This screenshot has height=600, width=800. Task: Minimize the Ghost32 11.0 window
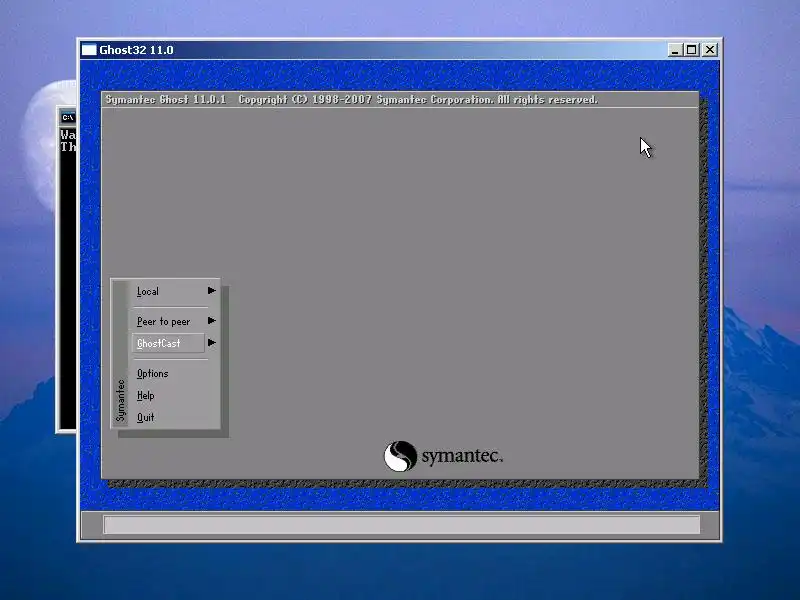click(x=674, y=50)
